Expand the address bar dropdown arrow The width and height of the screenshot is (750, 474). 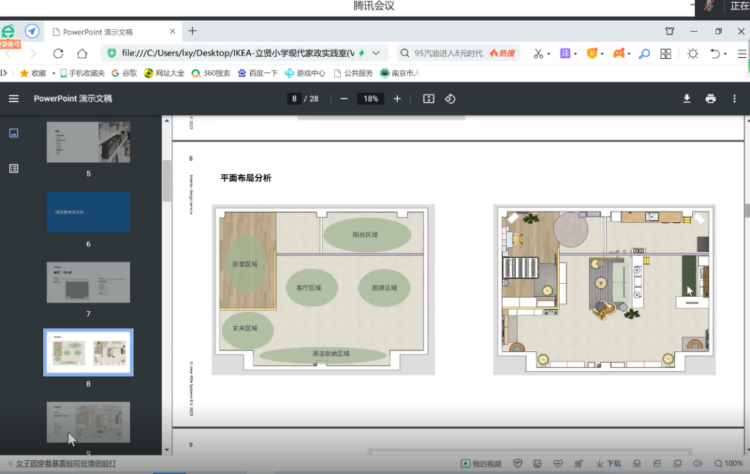pyautogui.click(x=376, y=53)
